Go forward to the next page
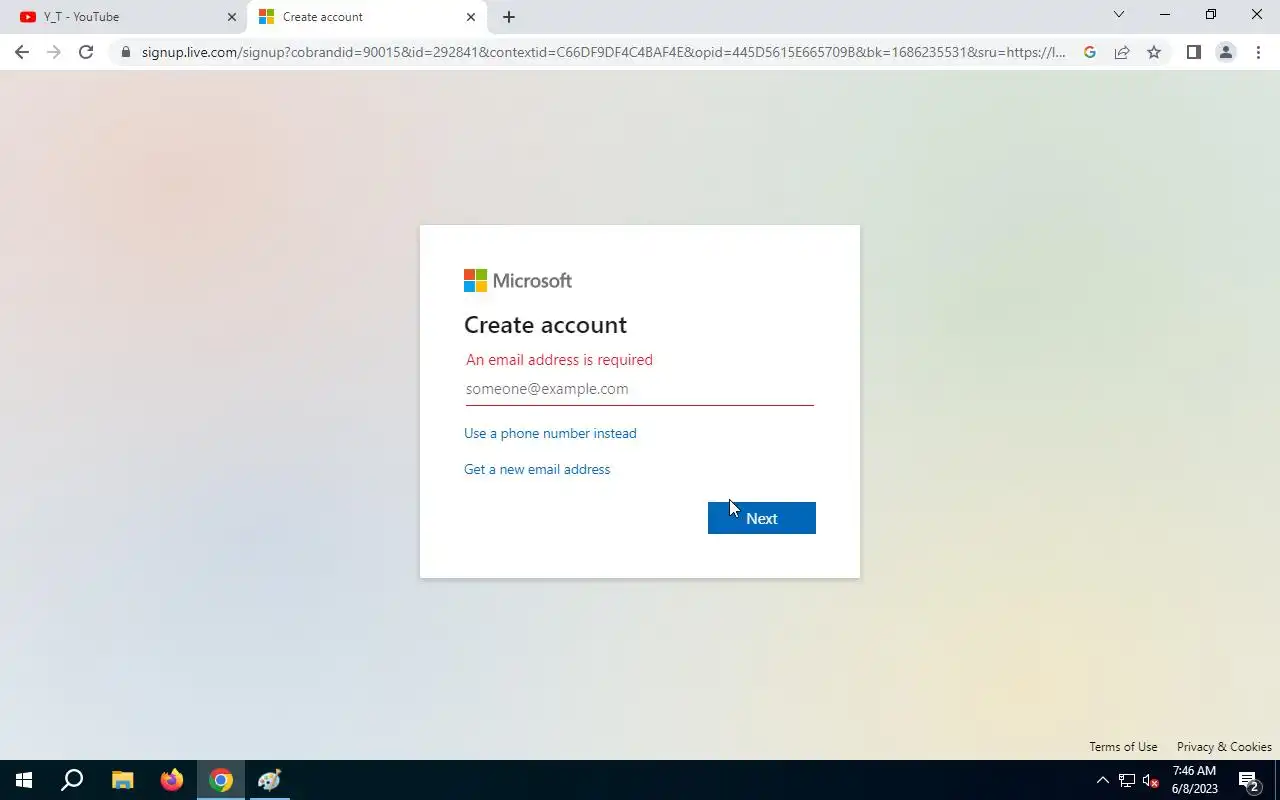 click(54, 52)
